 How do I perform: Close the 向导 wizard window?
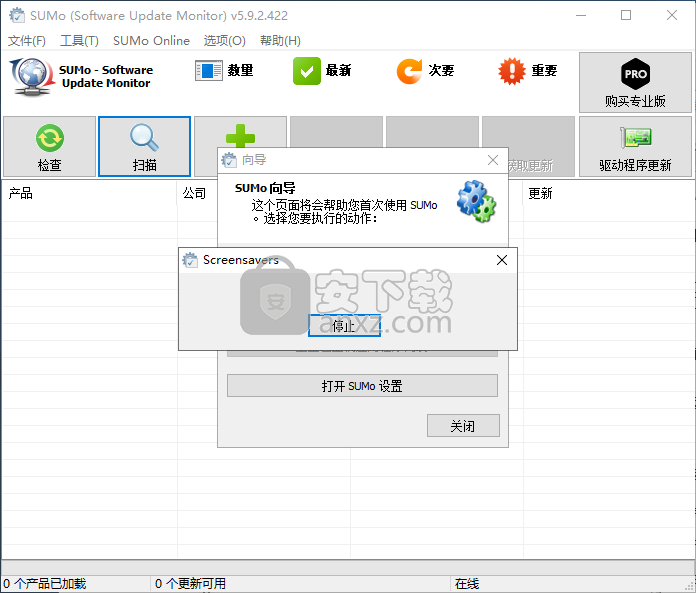click(493, 160)
